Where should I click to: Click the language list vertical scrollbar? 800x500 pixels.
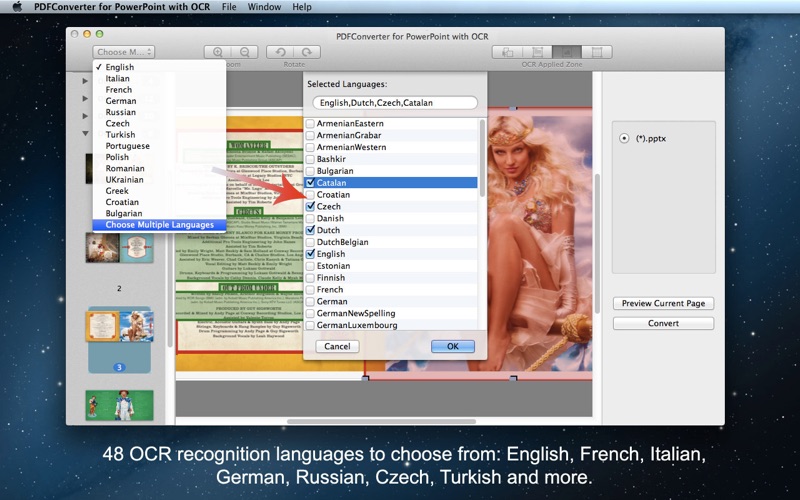pyautogui.click(x=482, y=158)
